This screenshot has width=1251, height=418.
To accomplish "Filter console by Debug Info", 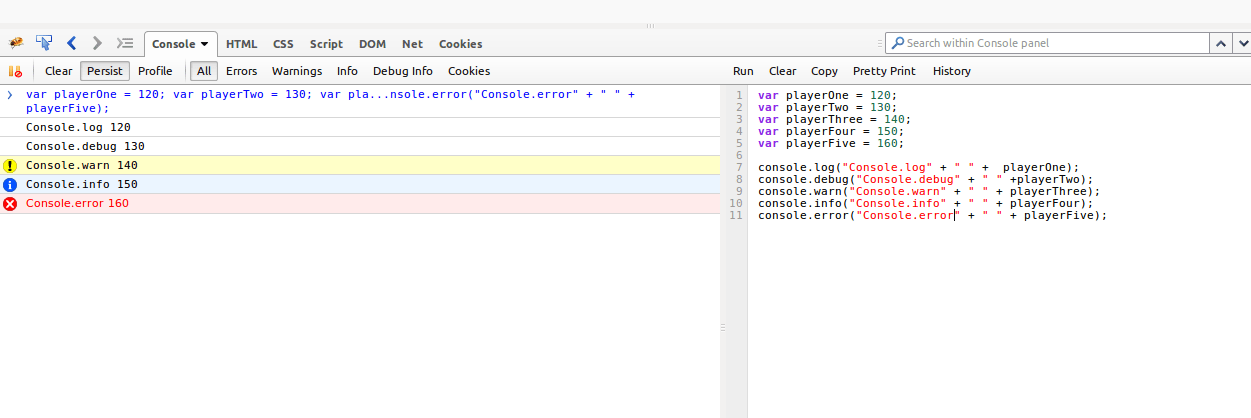I will (x=403, y=71).
